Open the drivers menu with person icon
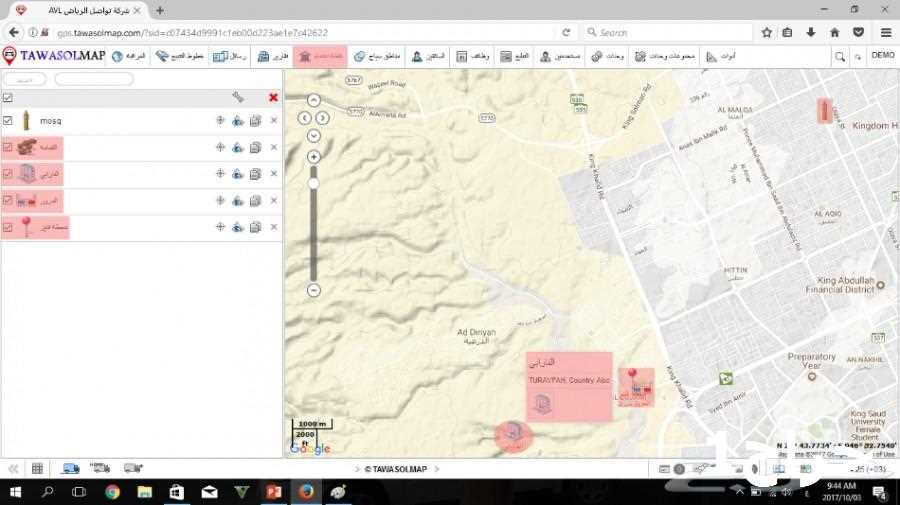The width and height of the screenshot is (900, 505). [x=428, y=56]
